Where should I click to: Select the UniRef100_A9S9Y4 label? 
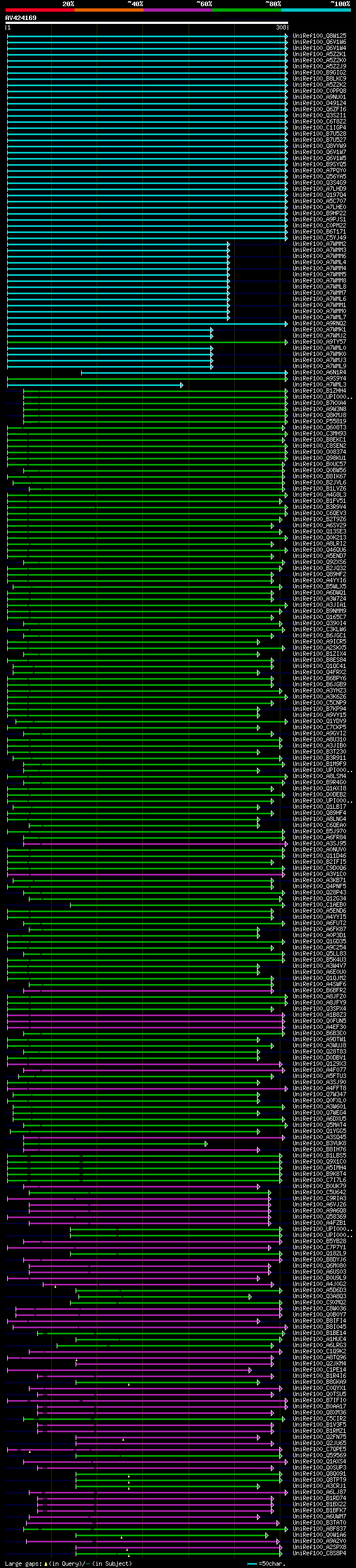(319, 378)
